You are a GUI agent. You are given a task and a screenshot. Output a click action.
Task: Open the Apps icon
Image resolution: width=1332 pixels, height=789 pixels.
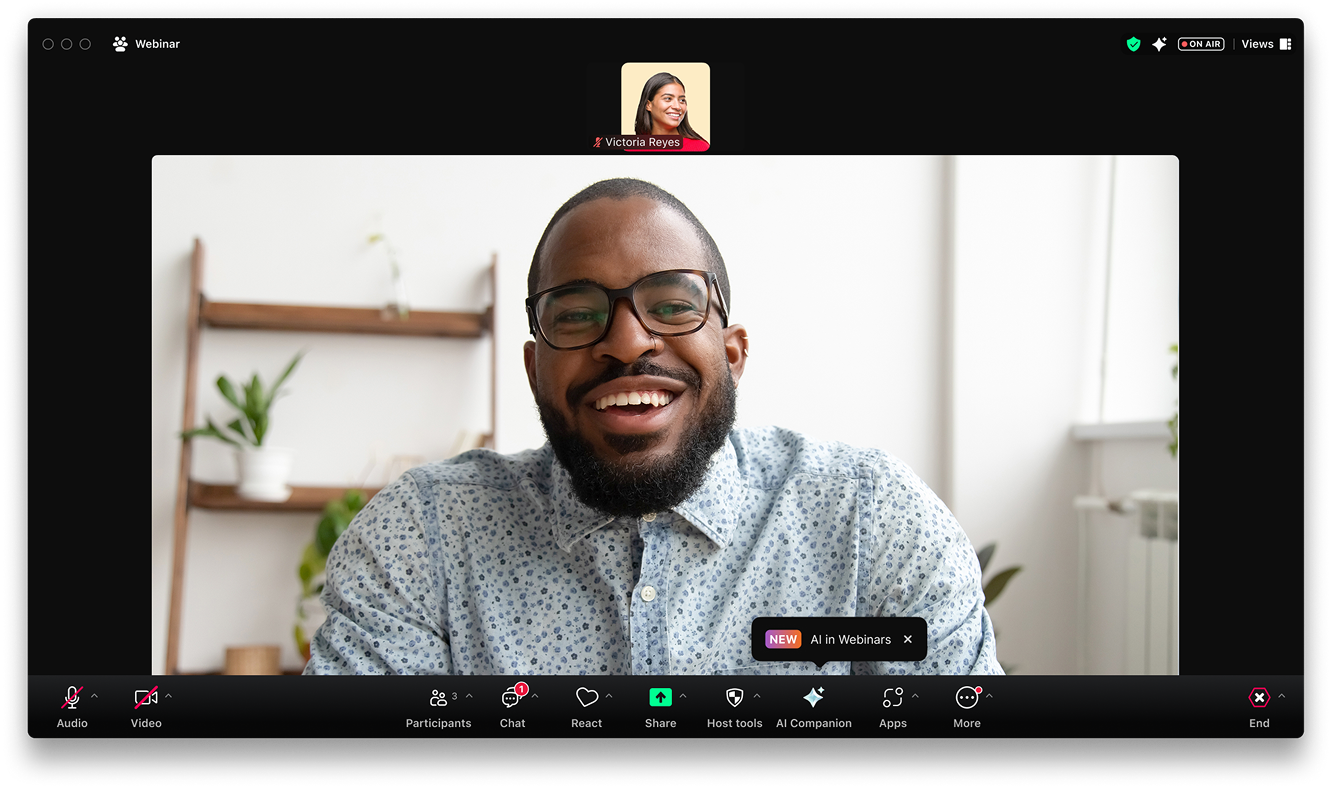[x=892, y=698]
